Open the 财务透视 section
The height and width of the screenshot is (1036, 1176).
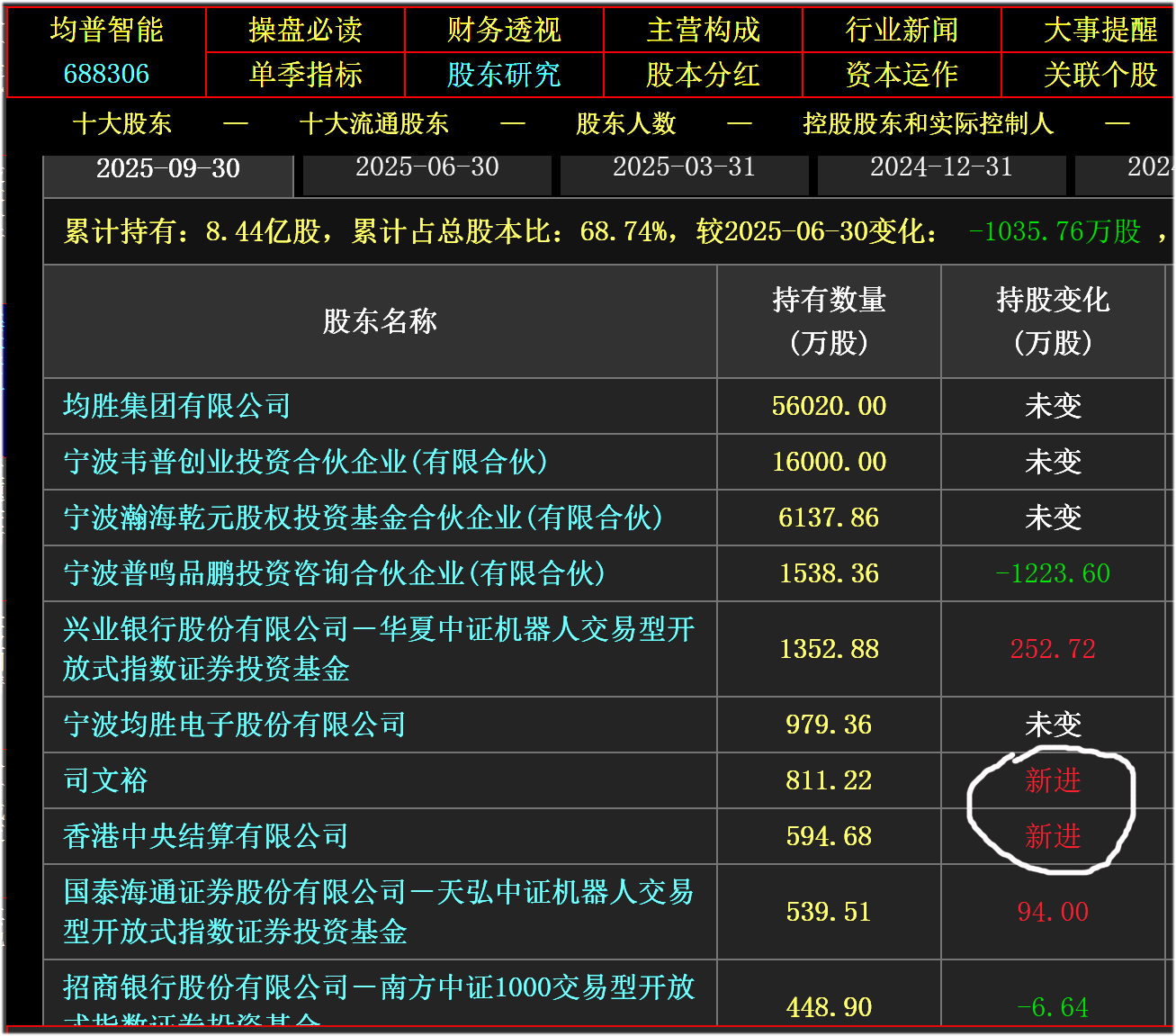[505, 31]
